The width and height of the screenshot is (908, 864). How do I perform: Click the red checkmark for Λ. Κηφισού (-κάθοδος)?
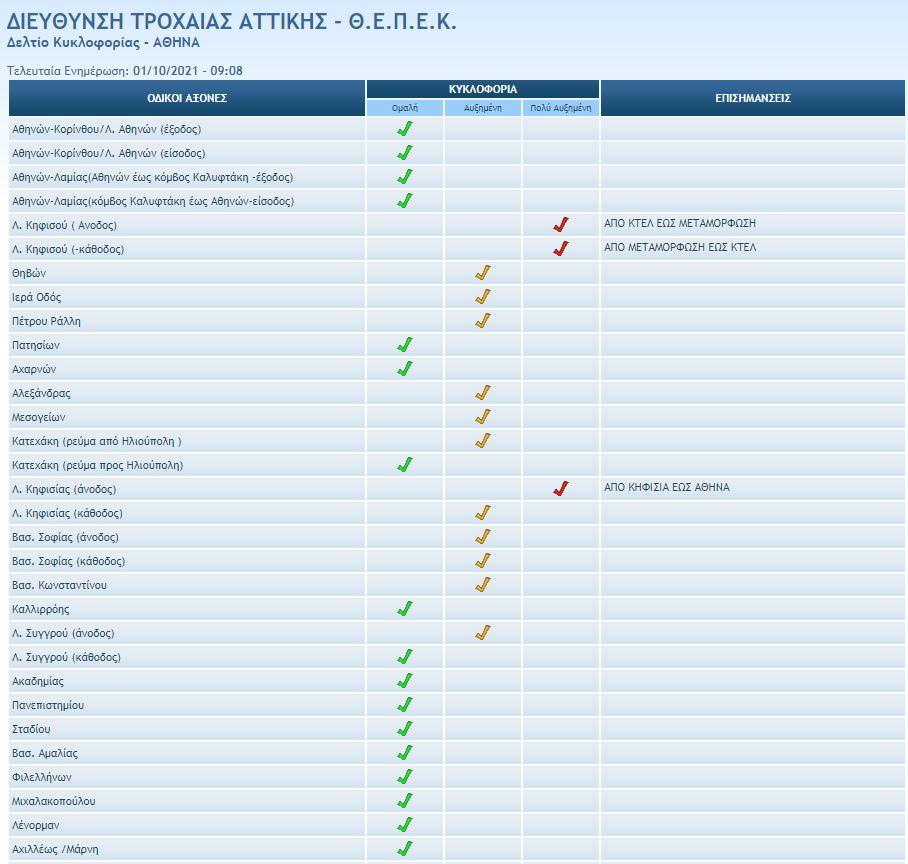[561, 249]
